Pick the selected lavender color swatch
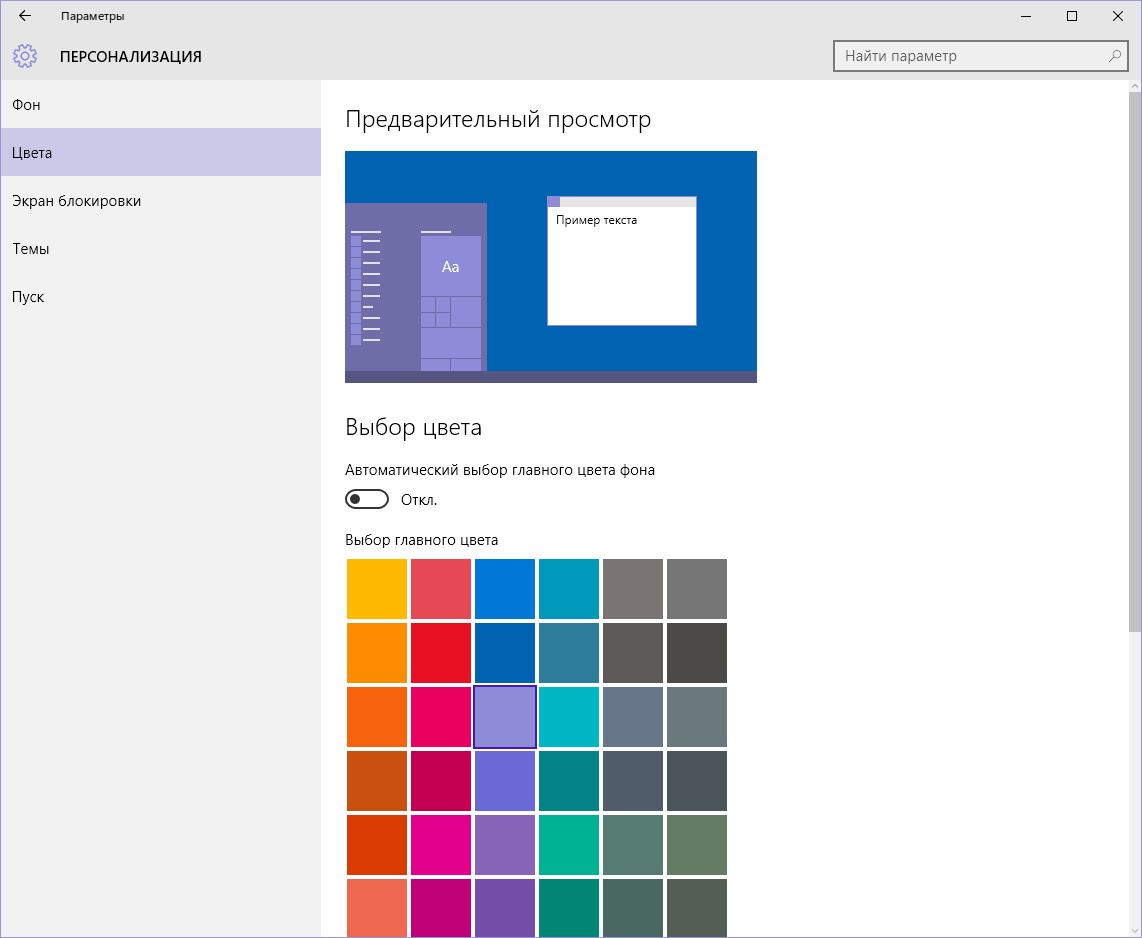 [x=505, y=717]
